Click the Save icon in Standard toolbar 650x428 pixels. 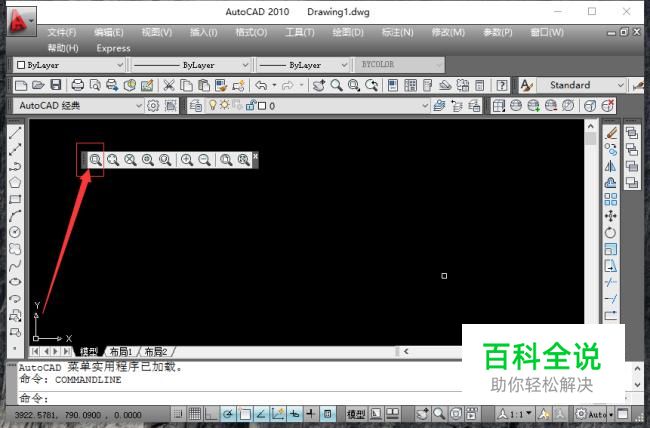(x=56, y=85)
